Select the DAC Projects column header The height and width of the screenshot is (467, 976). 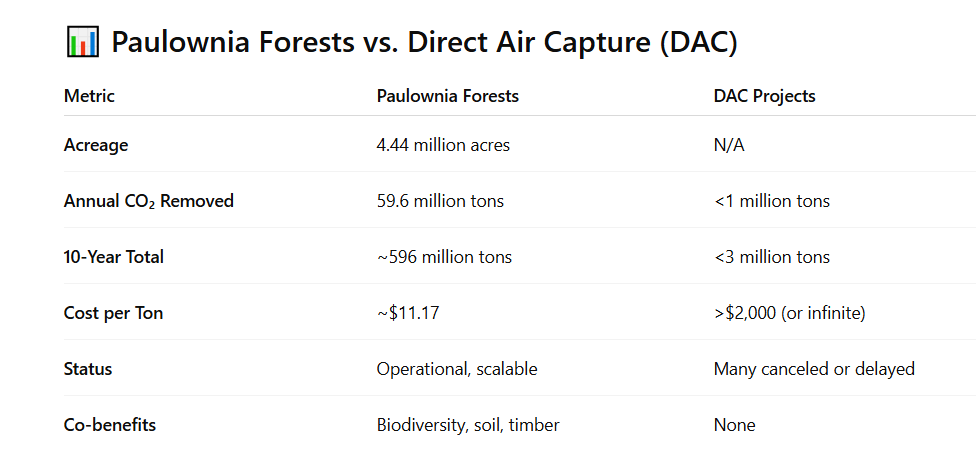(764, 96)
